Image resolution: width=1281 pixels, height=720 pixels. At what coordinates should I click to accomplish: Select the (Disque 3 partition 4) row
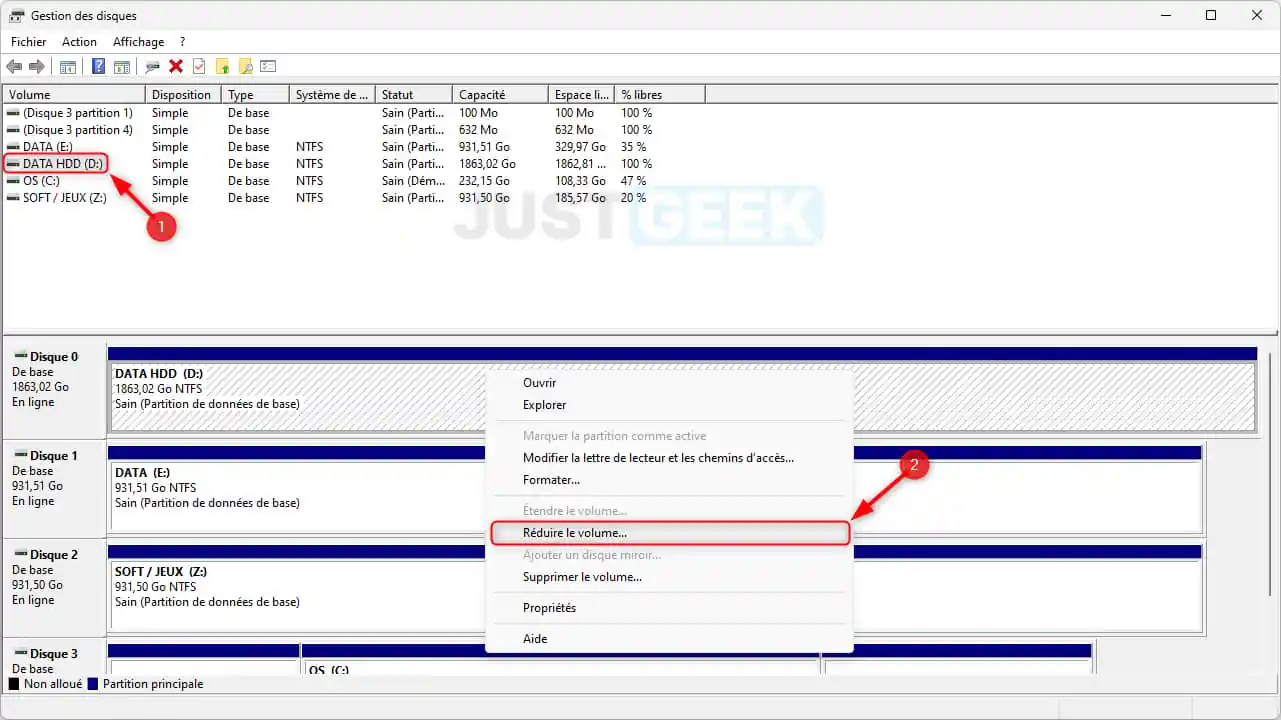[355, 130]
